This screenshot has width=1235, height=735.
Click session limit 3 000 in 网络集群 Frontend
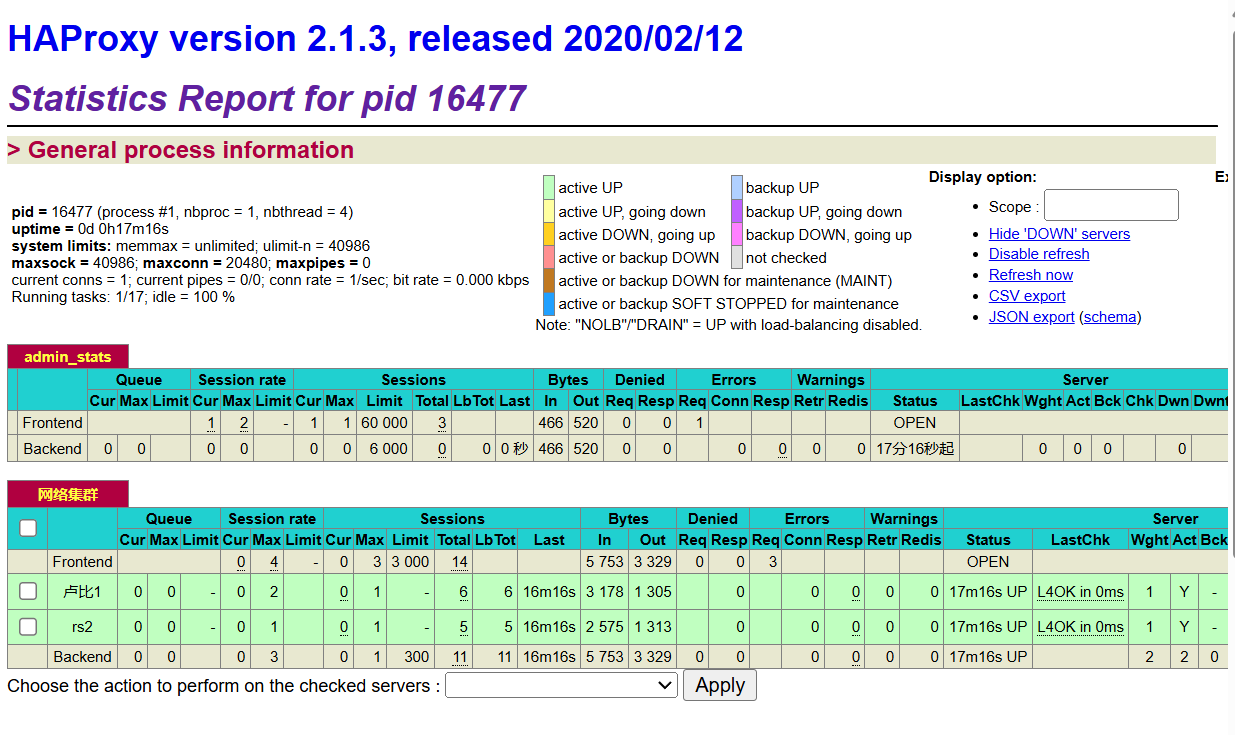pos(410,562)
